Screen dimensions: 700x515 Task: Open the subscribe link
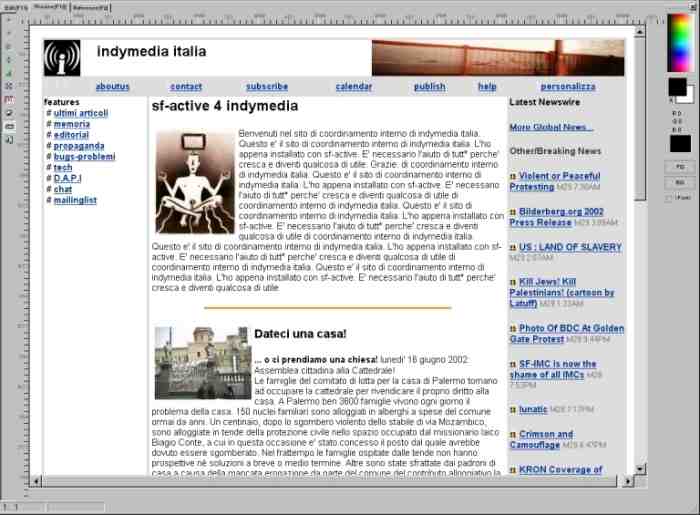(x=267, y=87)
